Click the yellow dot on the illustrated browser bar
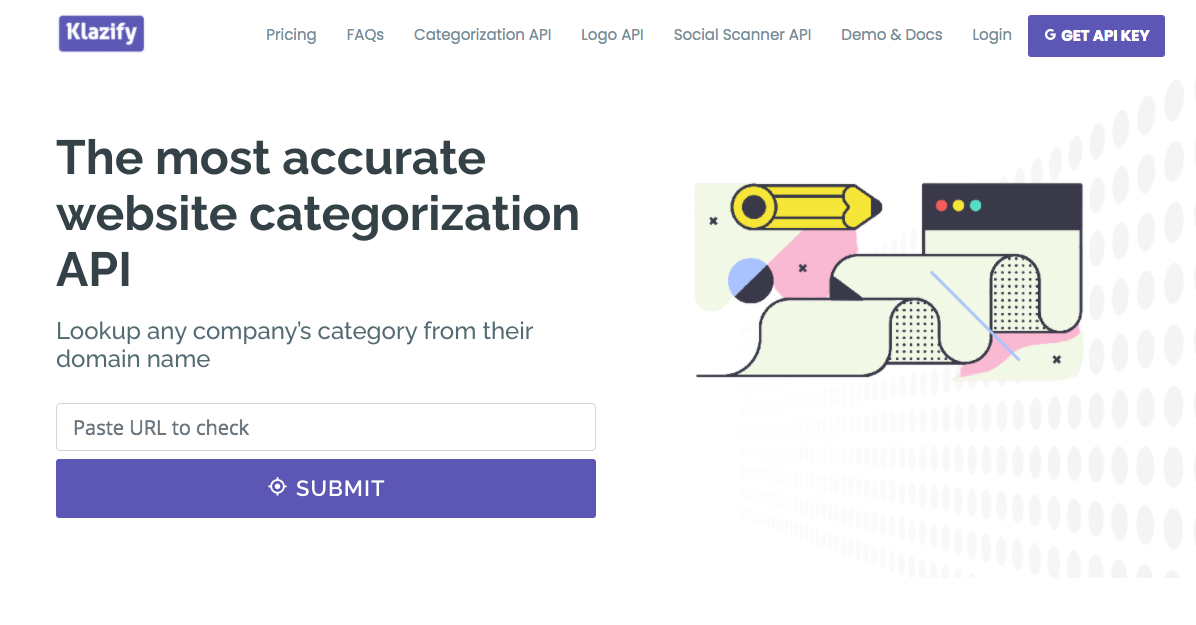This screenshot has height=625, width=1196. tap(958, 205)
